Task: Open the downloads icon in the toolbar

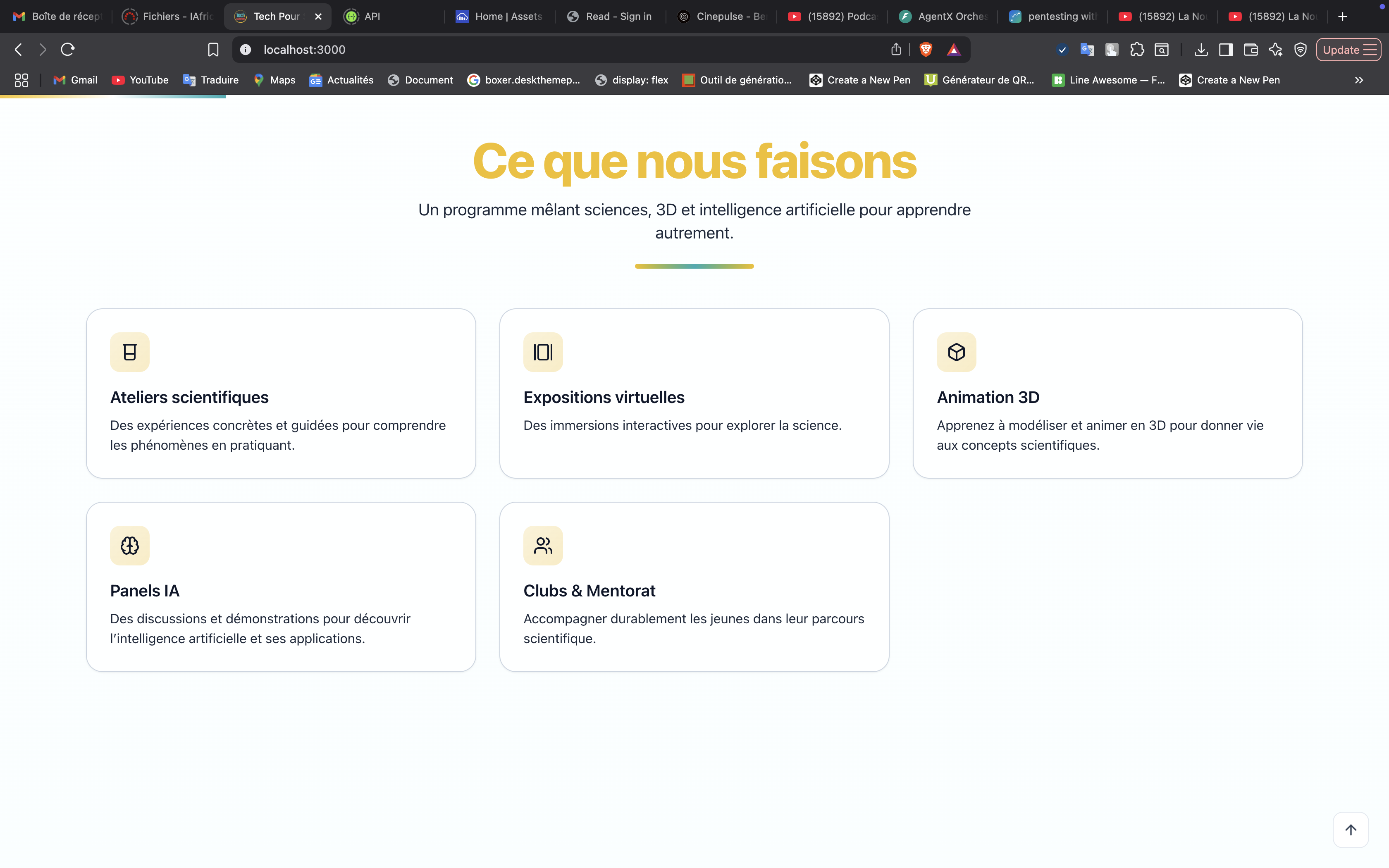Action: (x=1201, y=49)
